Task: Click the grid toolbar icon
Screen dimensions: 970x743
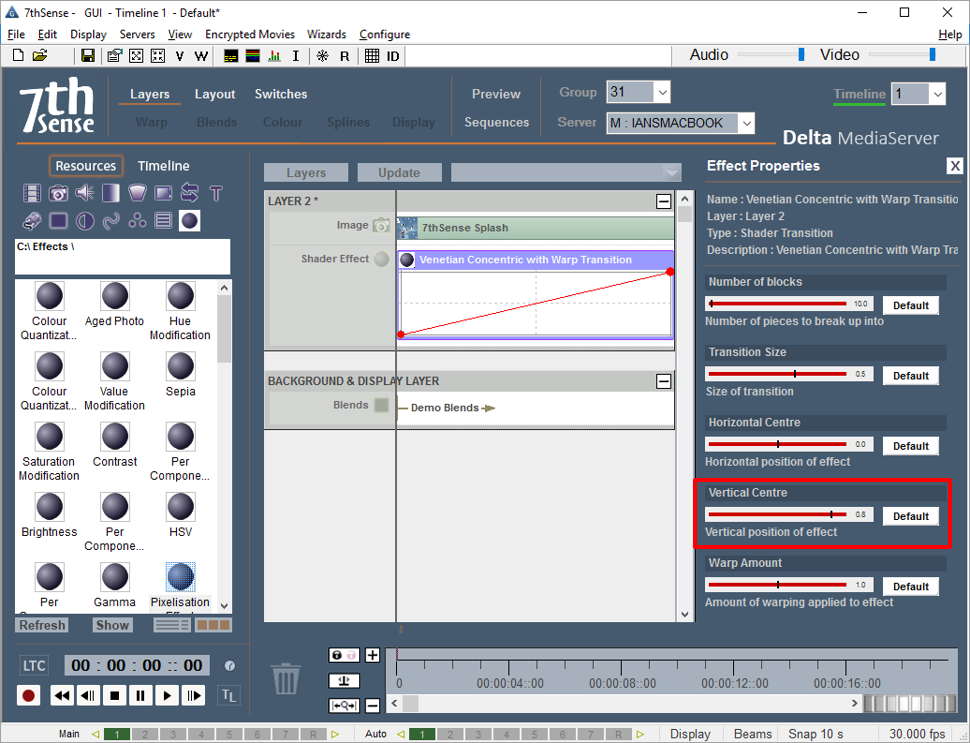Action: coord(372,56)
